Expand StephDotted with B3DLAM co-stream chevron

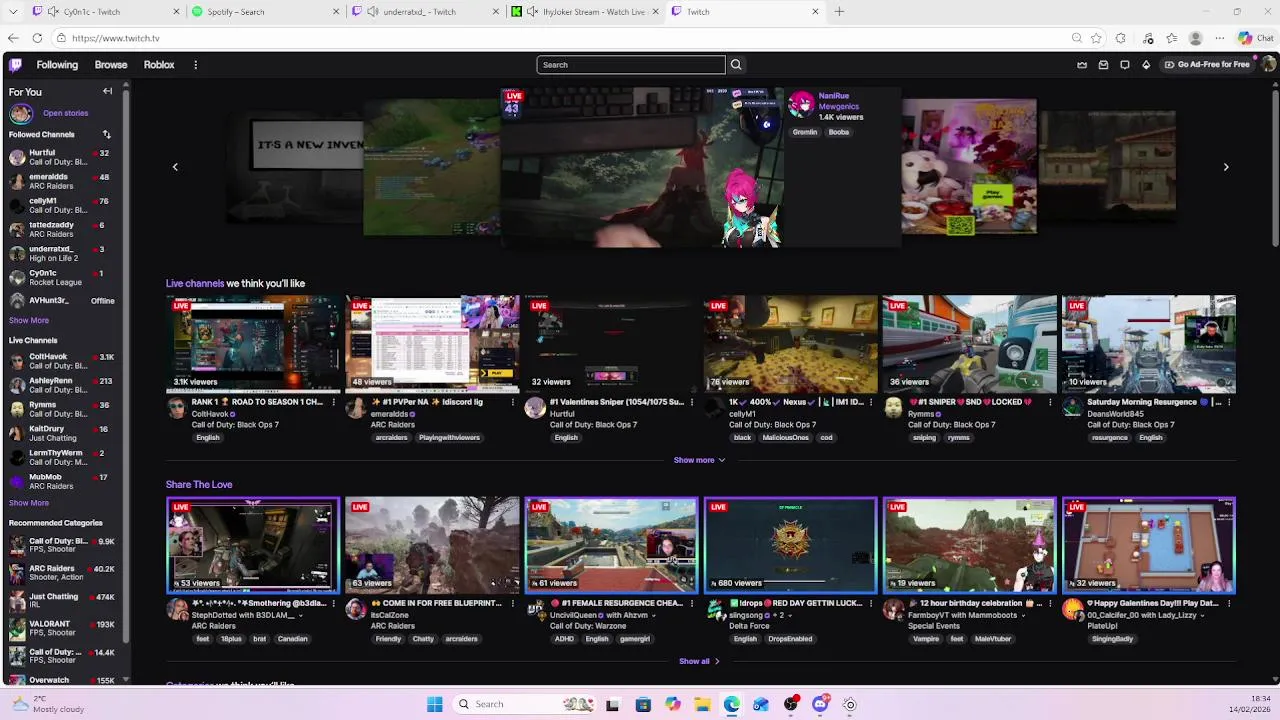(300, 615)
